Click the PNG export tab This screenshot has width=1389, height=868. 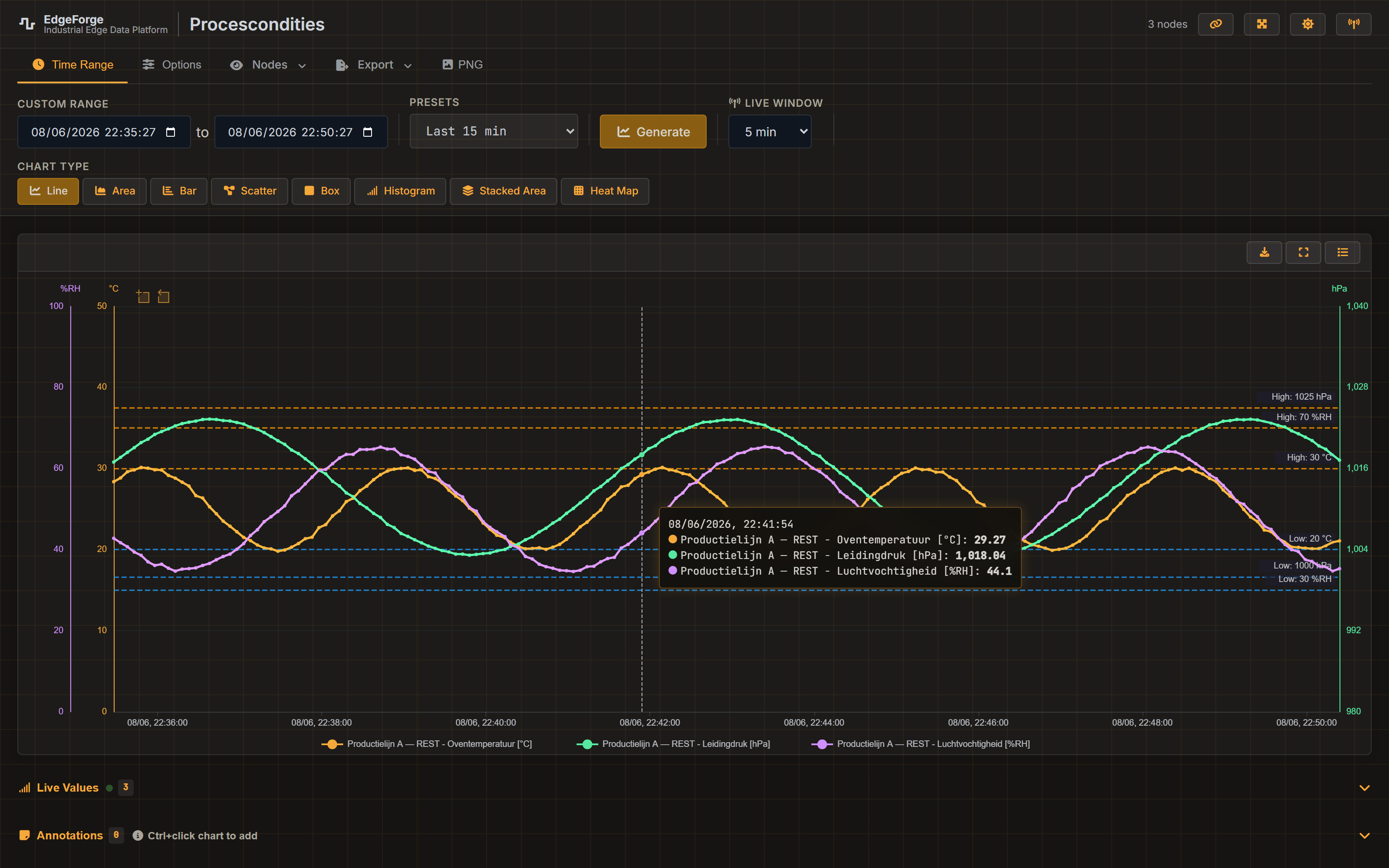point(462,65)
